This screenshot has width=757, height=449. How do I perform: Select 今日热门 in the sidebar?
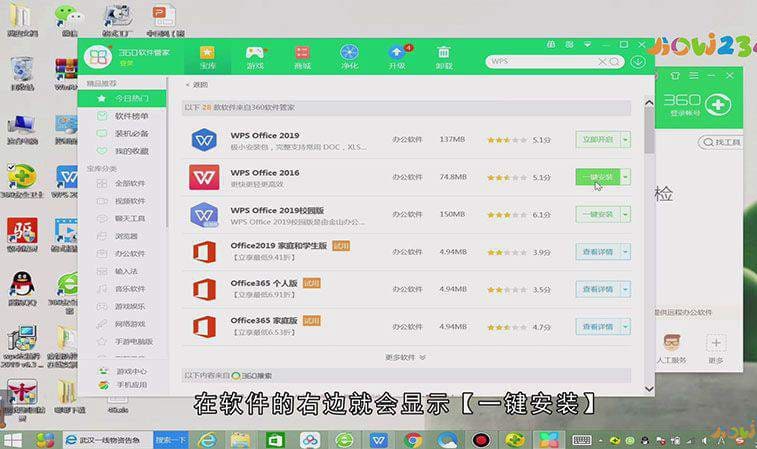pyautogui.click(x=122, y=98)
